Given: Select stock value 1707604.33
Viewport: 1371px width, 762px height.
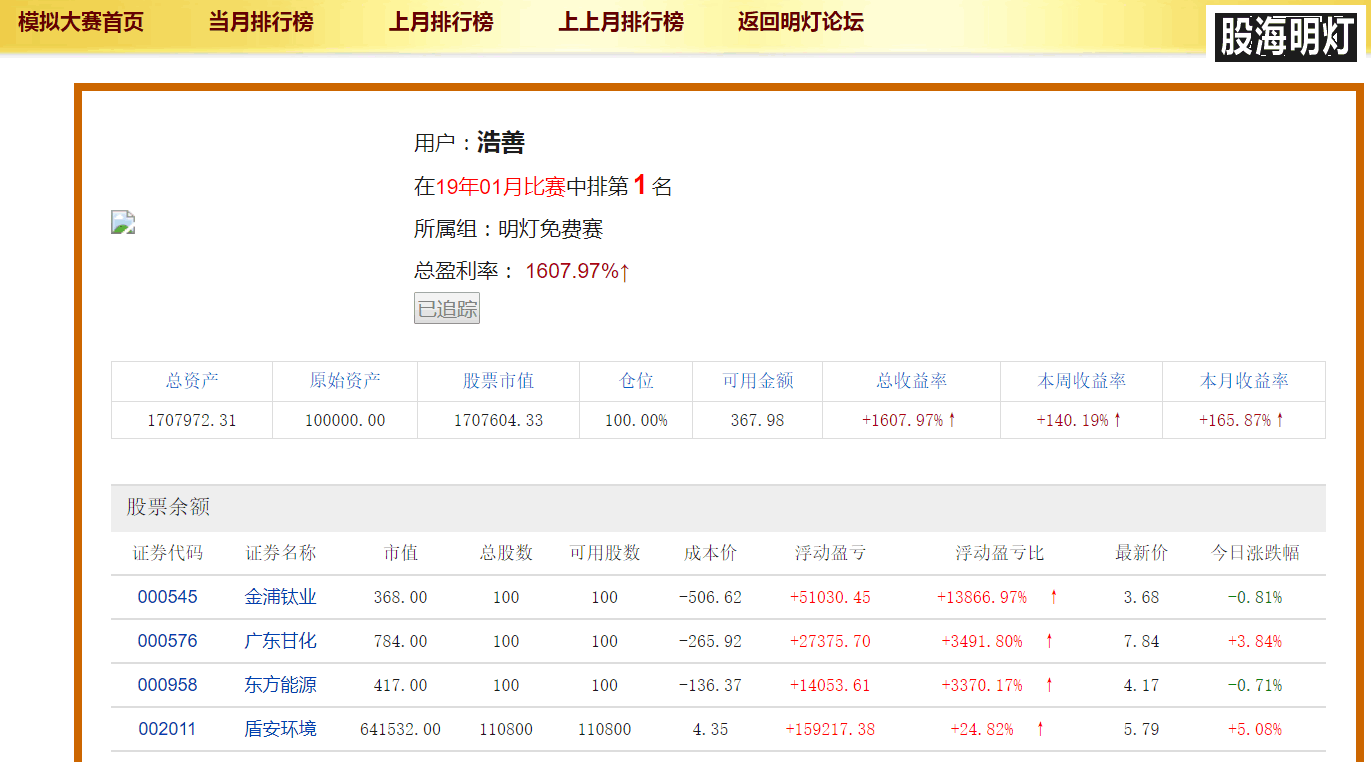Looking at the screenshot, I should pyautogui.click(x=498, y=420).
